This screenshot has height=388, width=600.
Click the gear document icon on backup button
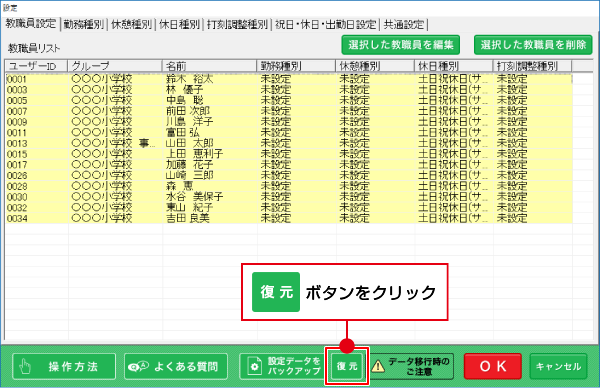(x=254, y=367)
